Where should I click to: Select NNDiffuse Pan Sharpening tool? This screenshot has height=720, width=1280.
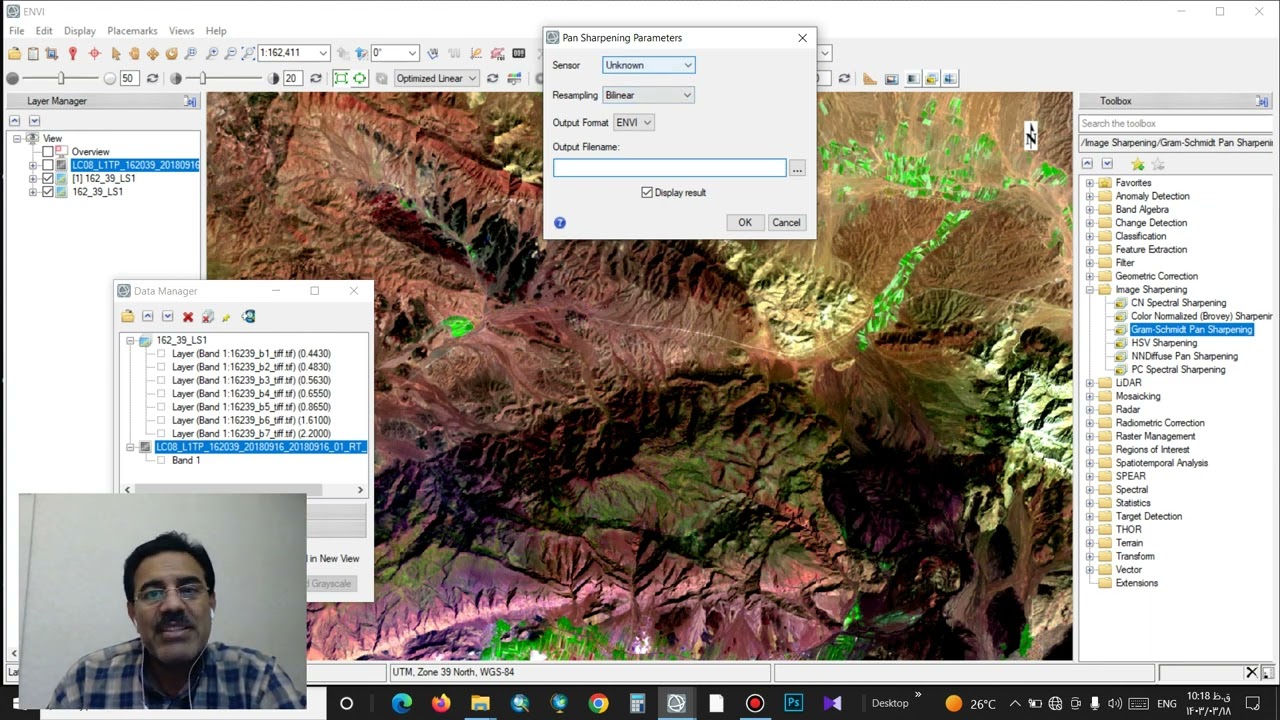point(1184,356)
